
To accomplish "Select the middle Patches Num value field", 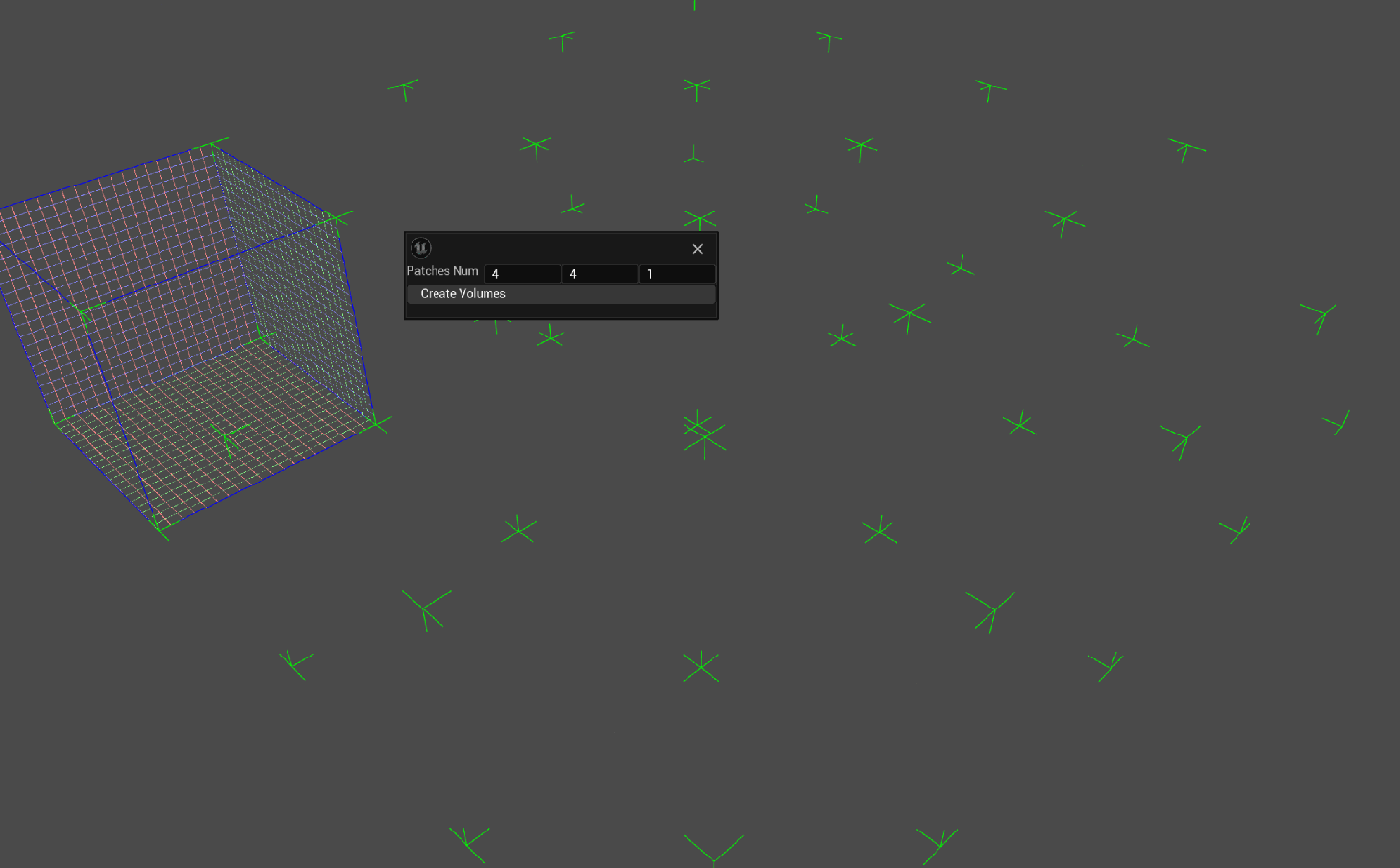I will 599,274.
